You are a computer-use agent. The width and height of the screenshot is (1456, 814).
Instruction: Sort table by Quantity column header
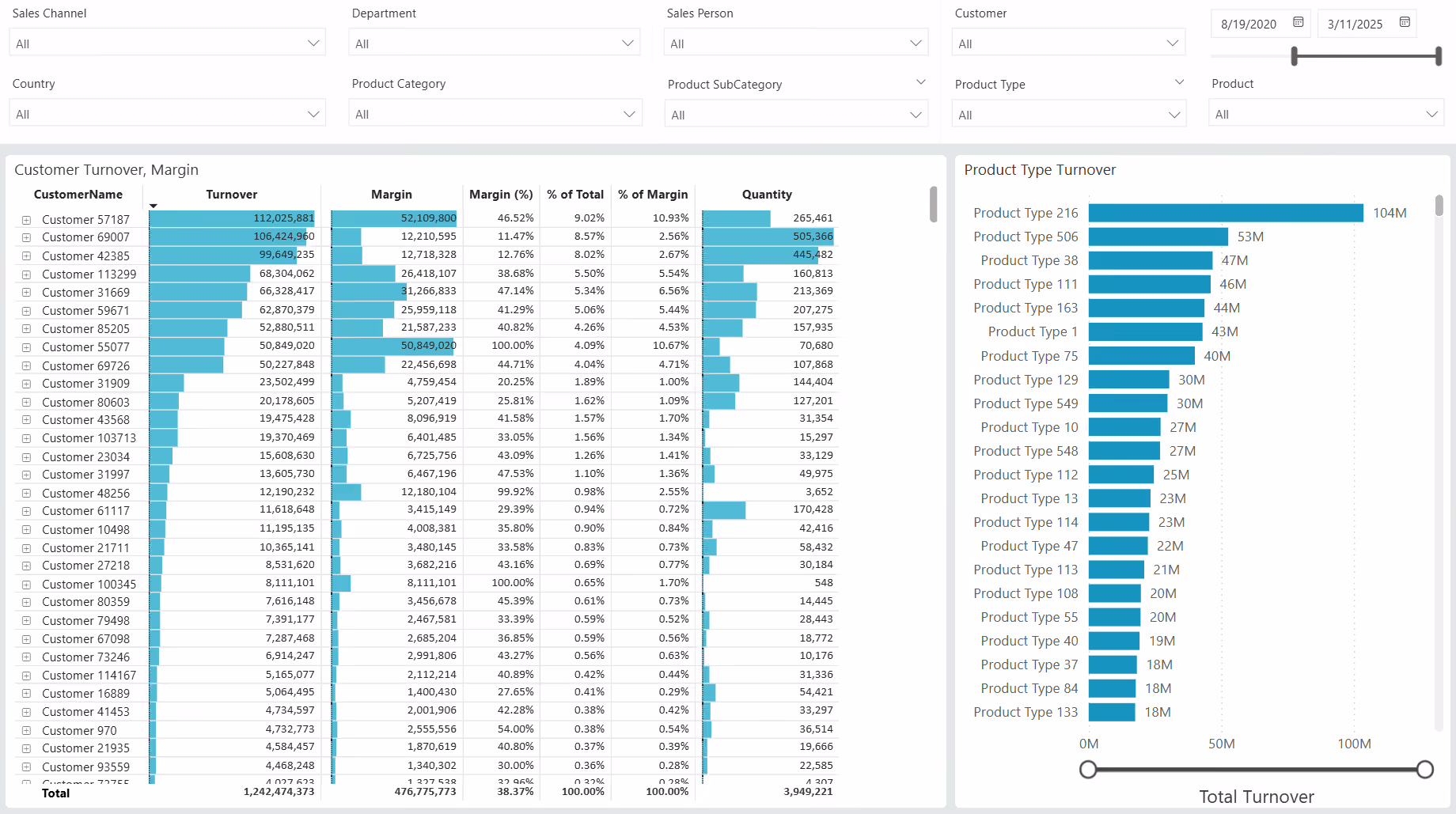point(767,195)
